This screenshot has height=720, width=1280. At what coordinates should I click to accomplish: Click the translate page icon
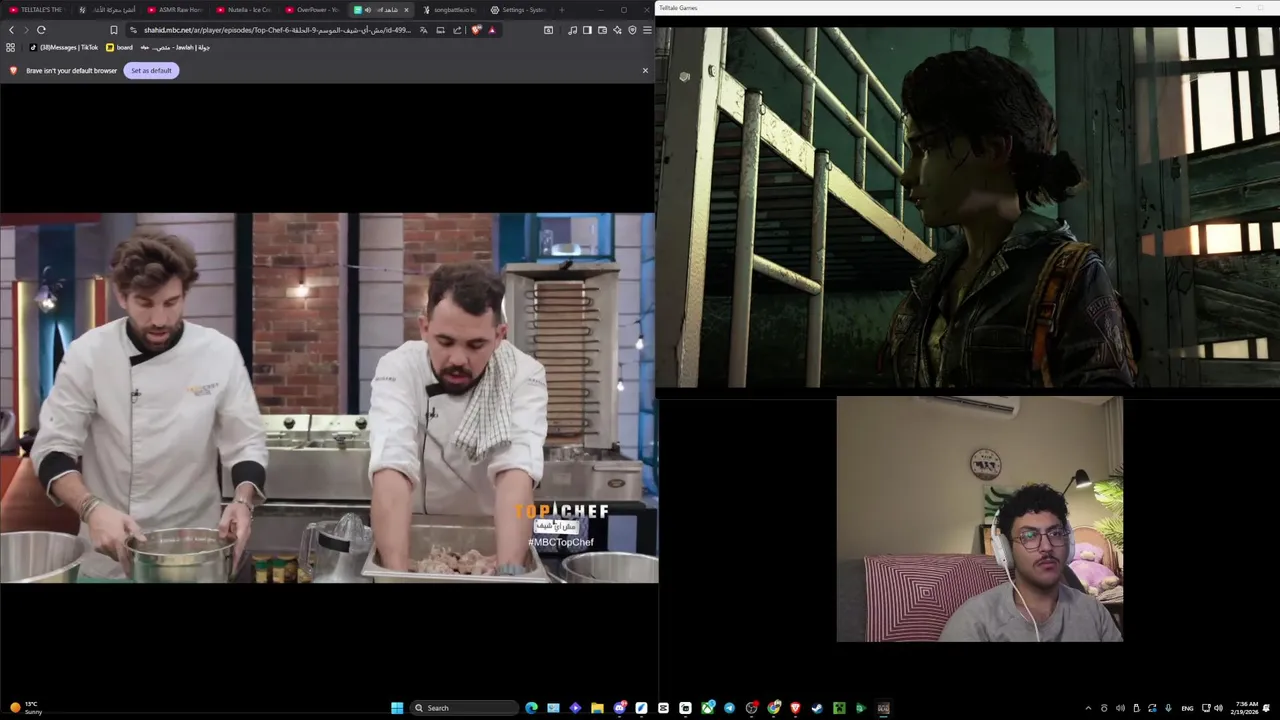[x=423, y=30]
